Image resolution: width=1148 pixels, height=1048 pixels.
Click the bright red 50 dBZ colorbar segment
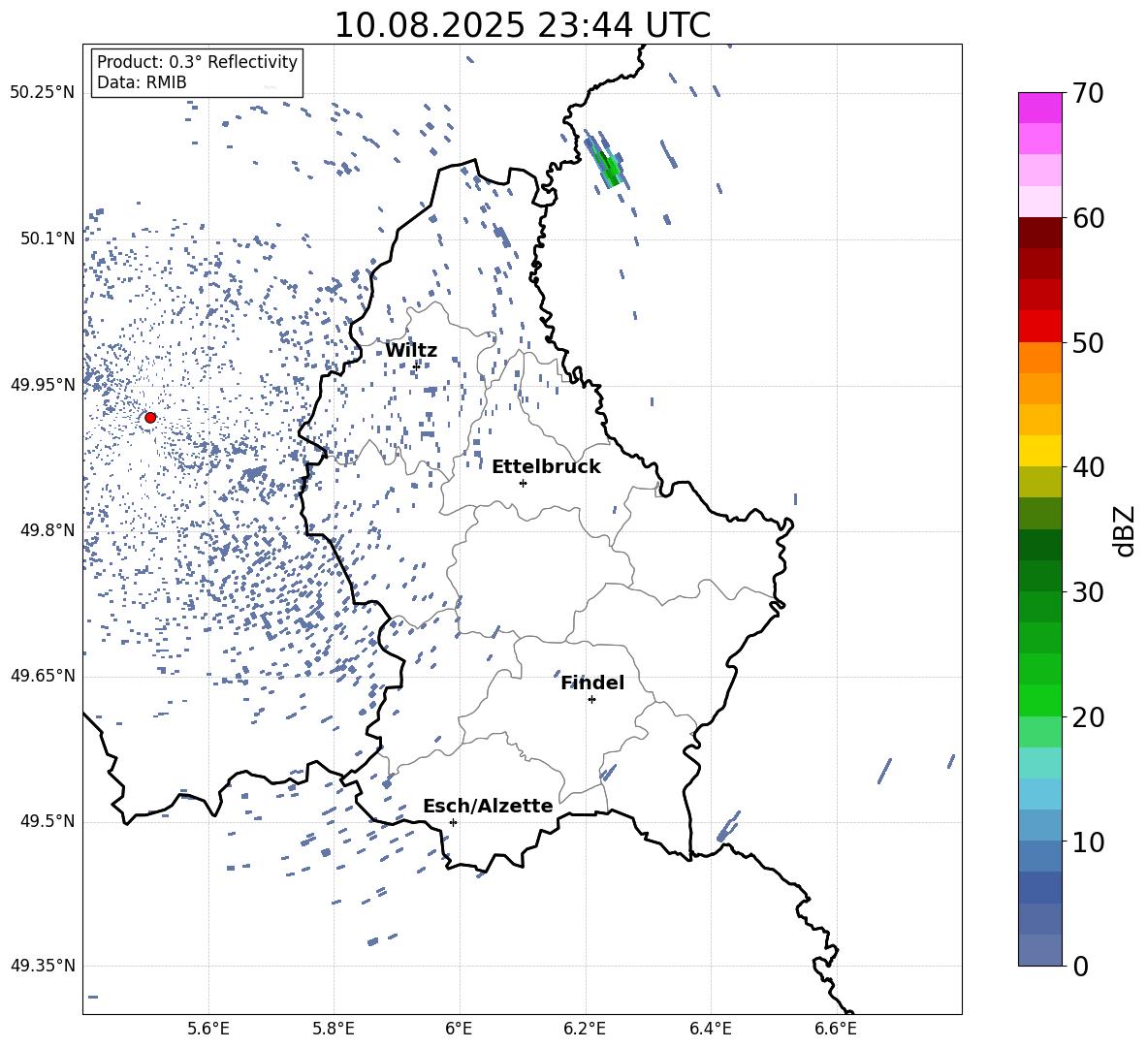(1040, 327)
